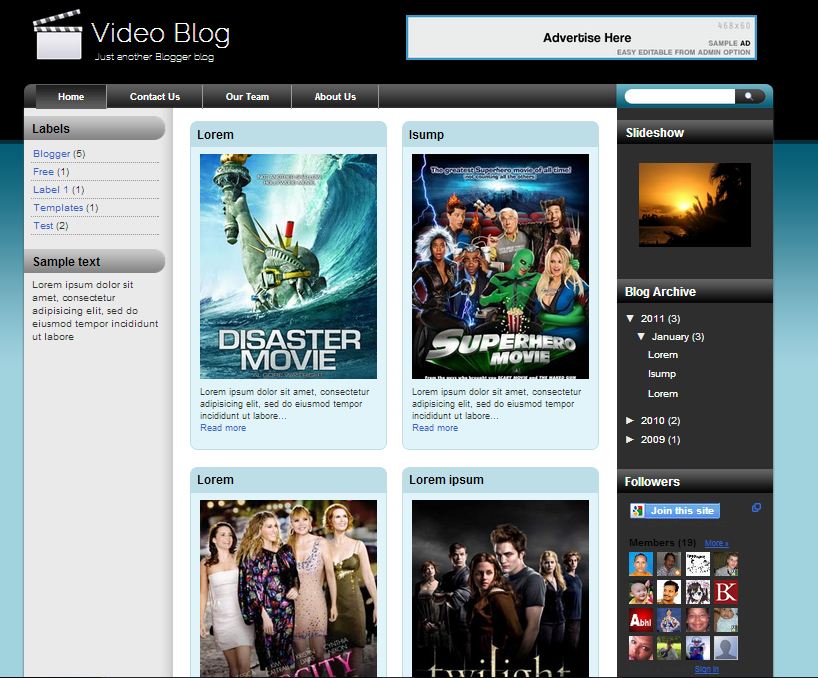Image resolution: width=818 pixels, height=678 pixels.
Task: Collapse the 2011 archive year
Action: (x=630, y=318)
